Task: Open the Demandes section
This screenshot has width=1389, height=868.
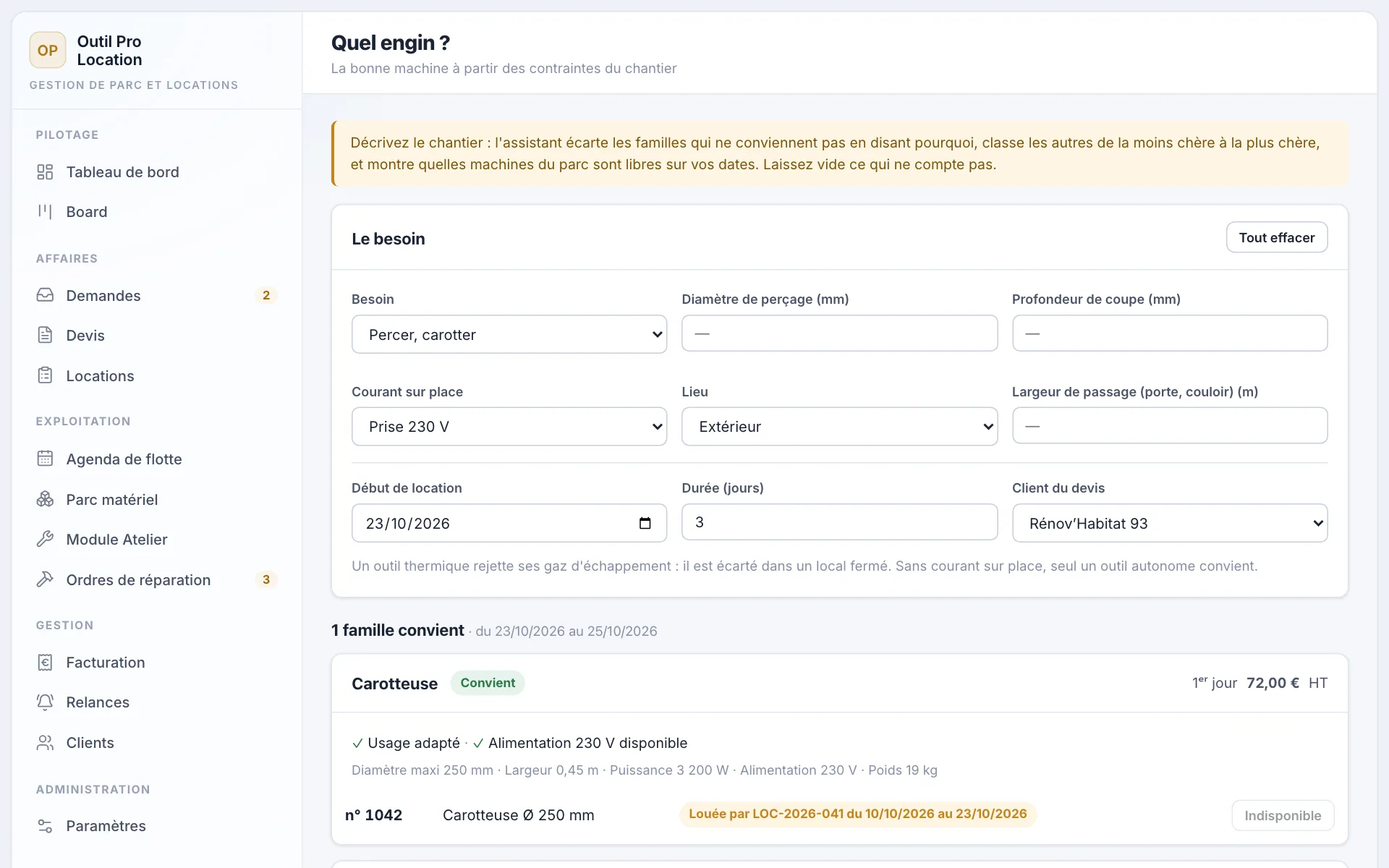Action: click(x=156, y=295)
